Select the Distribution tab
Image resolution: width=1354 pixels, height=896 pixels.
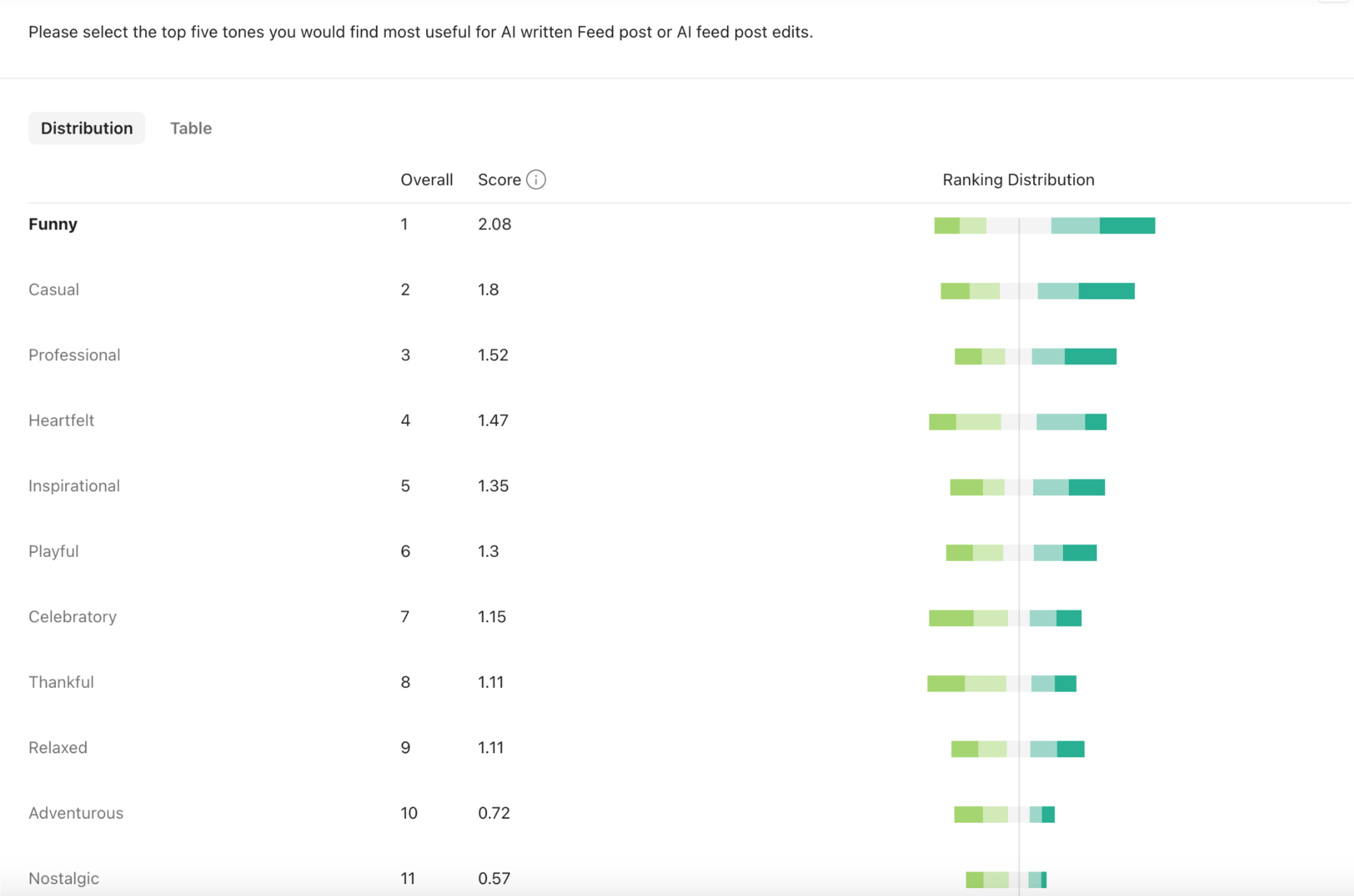87,128
